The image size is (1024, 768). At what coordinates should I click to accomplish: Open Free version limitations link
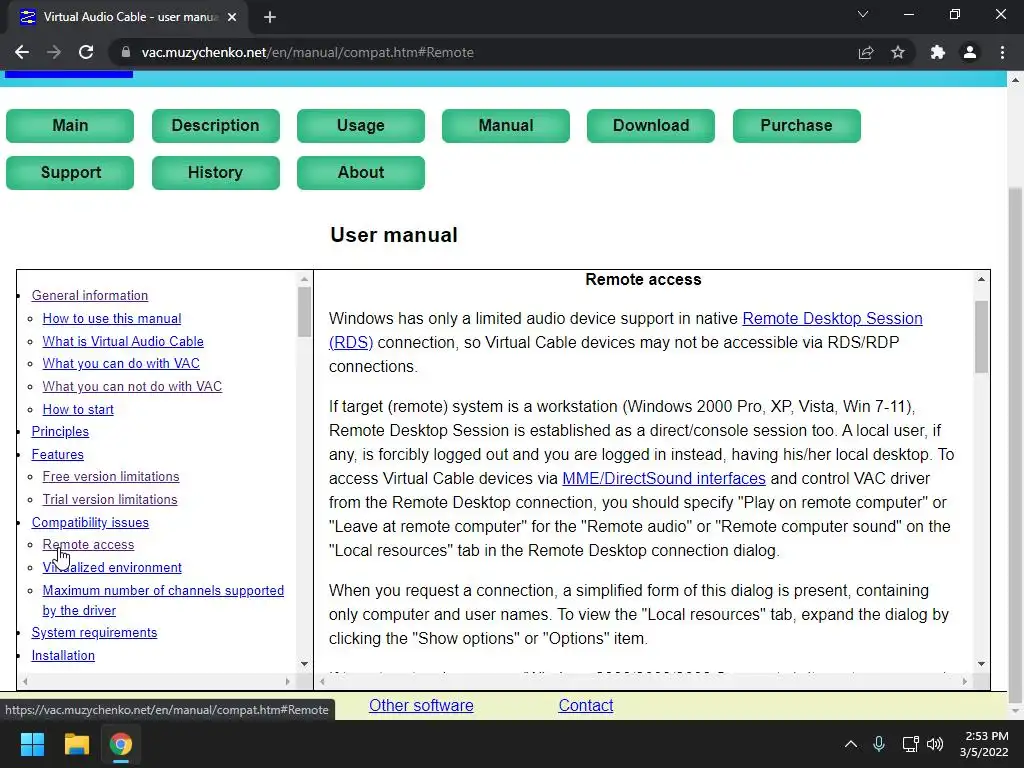click(110, 476)
